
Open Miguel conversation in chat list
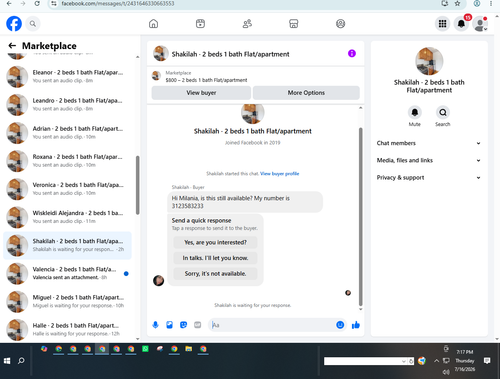point(67,302)
